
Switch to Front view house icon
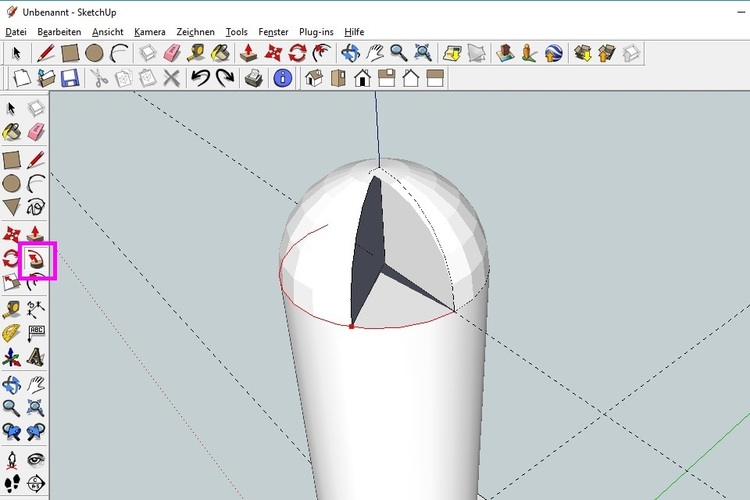363,78
